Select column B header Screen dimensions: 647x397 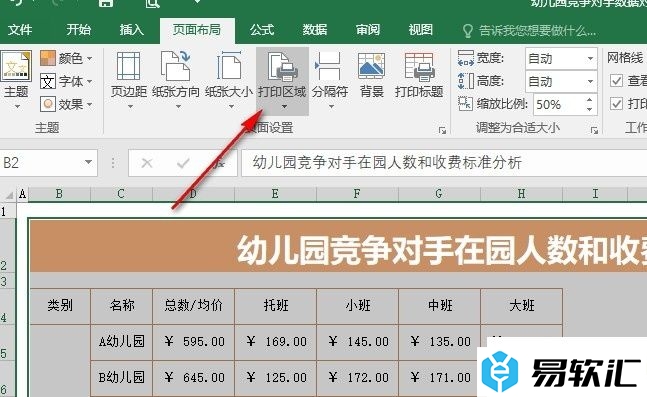tap(59, 194)
